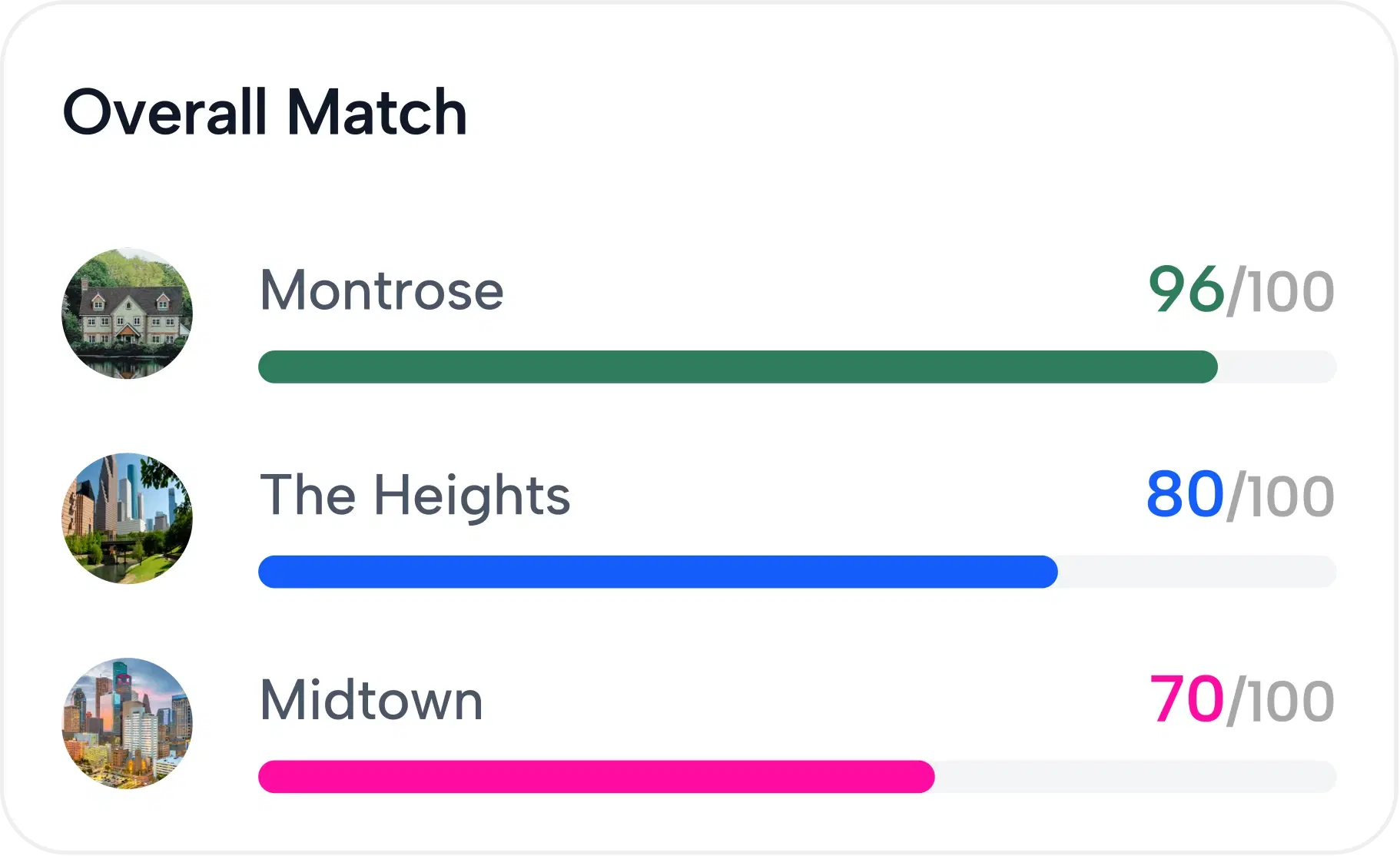Open The Heights neighborhood details

[416, 496]
